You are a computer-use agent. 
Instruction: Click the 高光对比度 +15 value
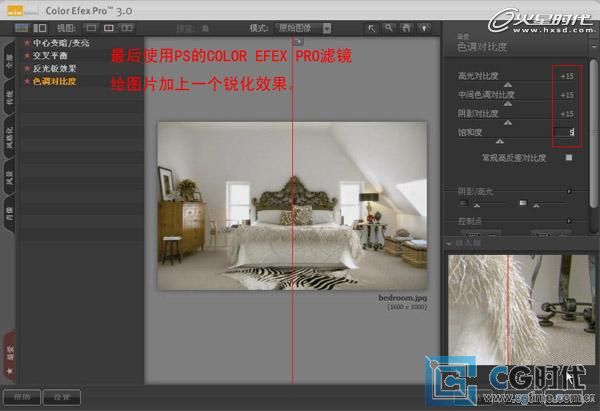(x=567, y=76)
